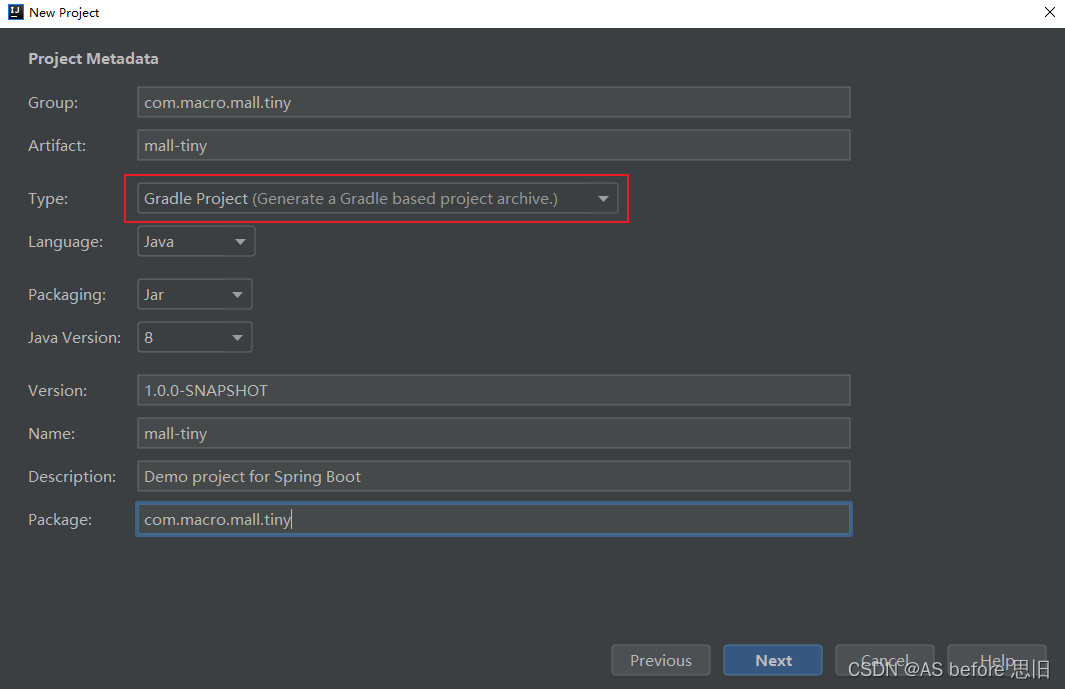Focus the Artifact input field
This screenshot has width=1065, height=689.
click(x=494, y=145)
